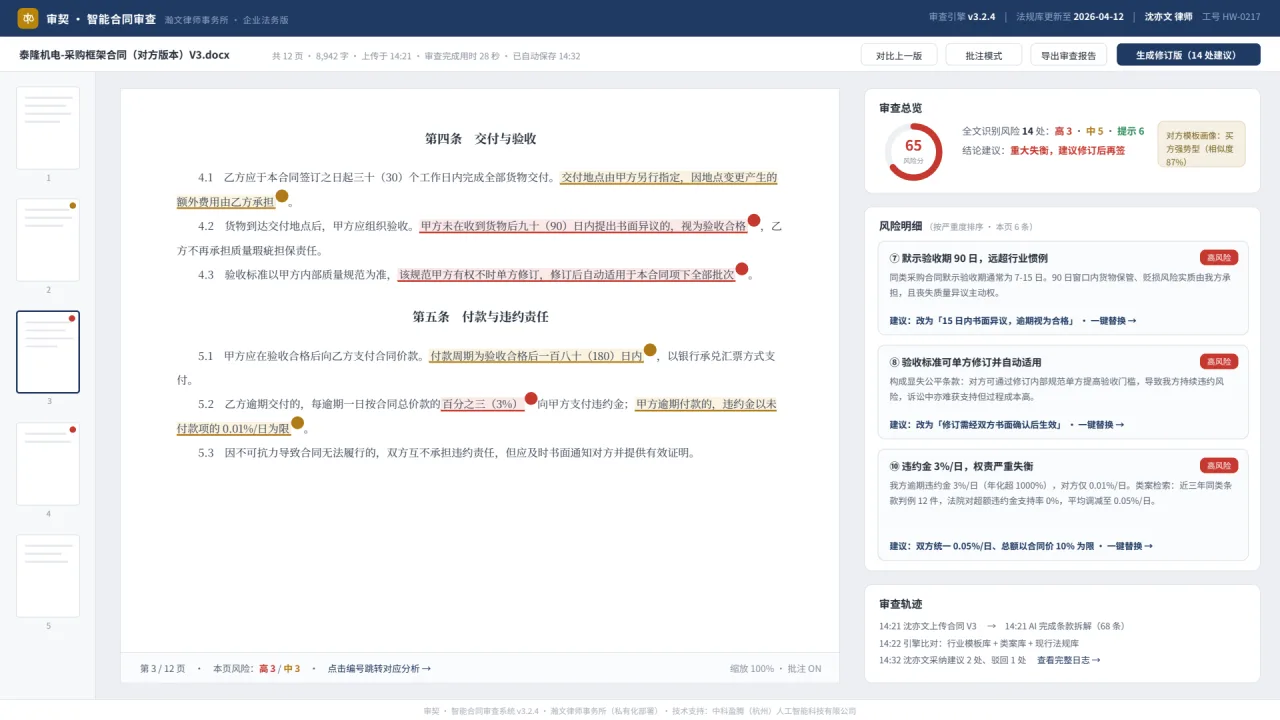Image resolution: width=1280 pixels, height=720 pixels.
Task: Click the red marker after 百分之三（3%）
Action: point(531,398)
